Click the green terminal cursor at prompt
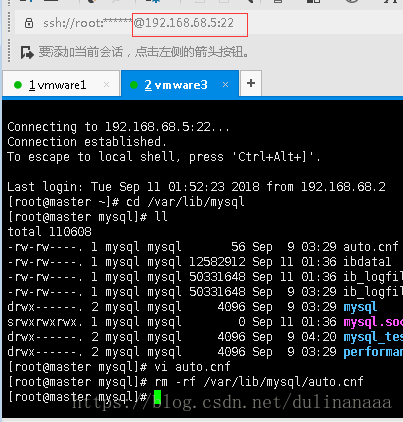Screen dimensions: 403x422 (158, 397)
